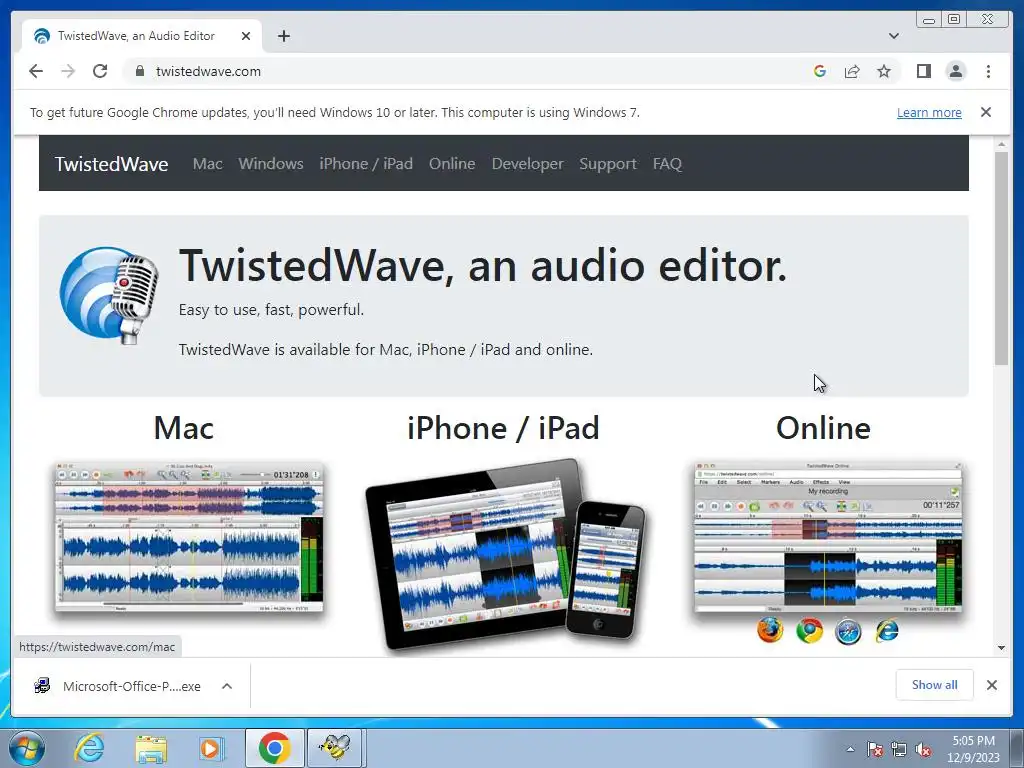Open the downloaded Microsoft-Office-P....exe file
Screen dimensions: 1024x768
pyautogui.click(x=118, y=686)
